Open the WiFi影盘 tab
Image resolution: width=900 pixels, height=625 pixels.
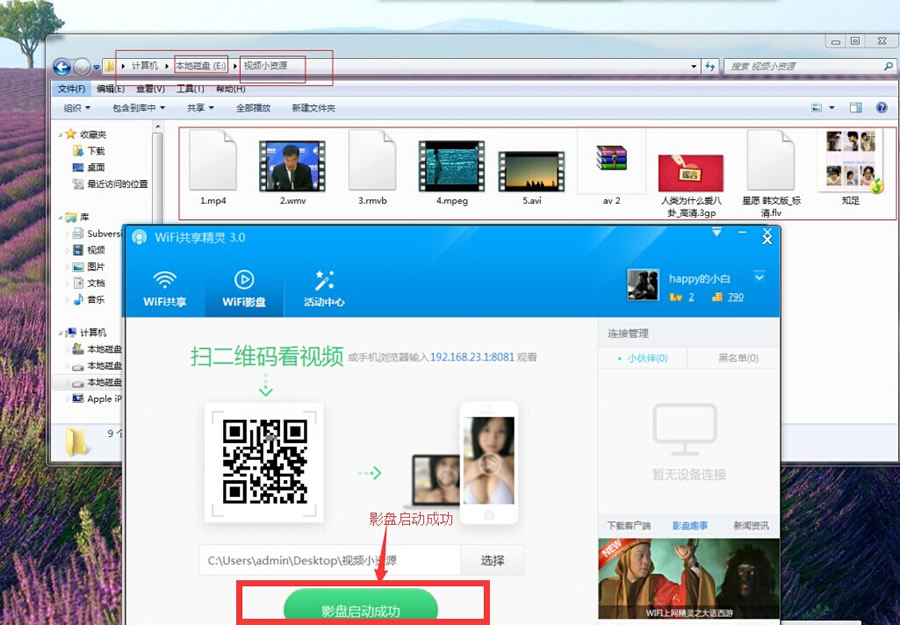pos(244,289)
